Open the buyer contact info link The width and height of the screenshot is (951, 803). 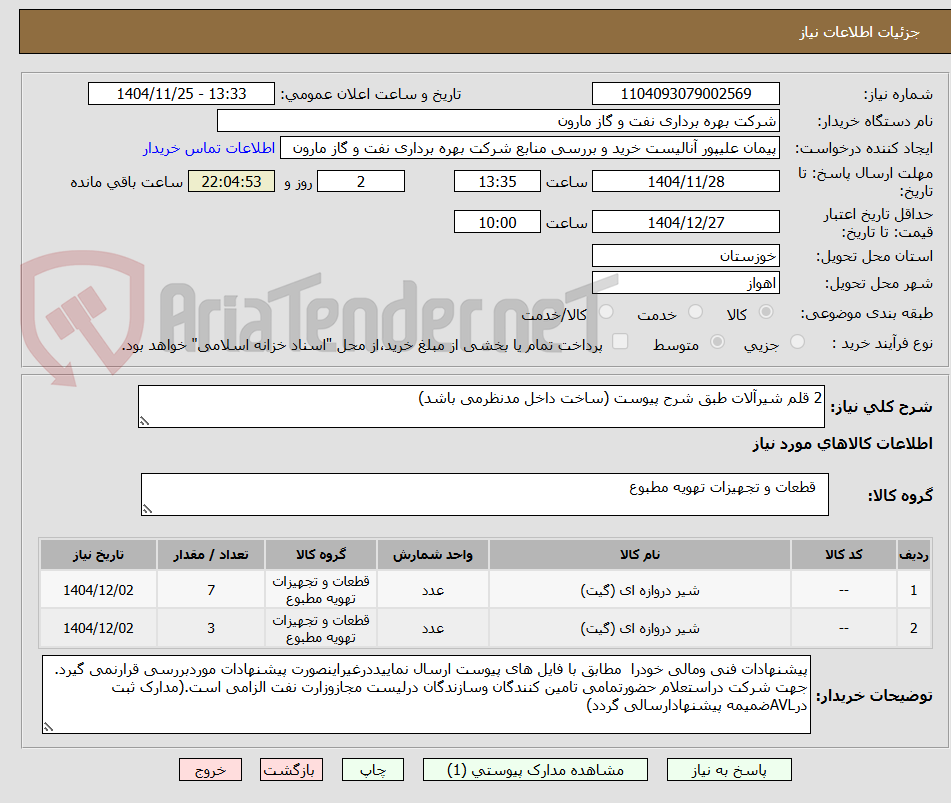[209, 149]
